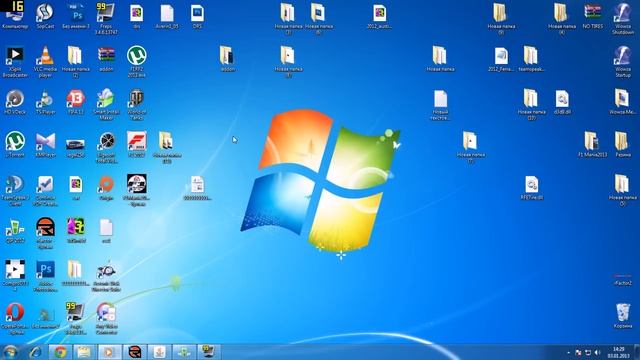Viewport: 640px width, 360px height.
Task: Select the addon WinRAR archive
Action: click(106, 59)
